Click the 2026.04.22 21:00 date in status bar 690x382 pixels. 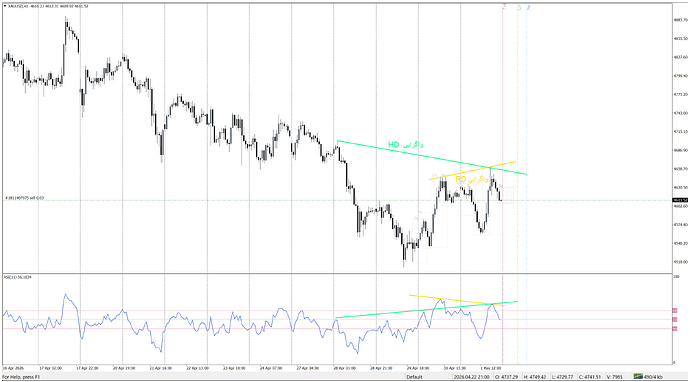[473, 377]
